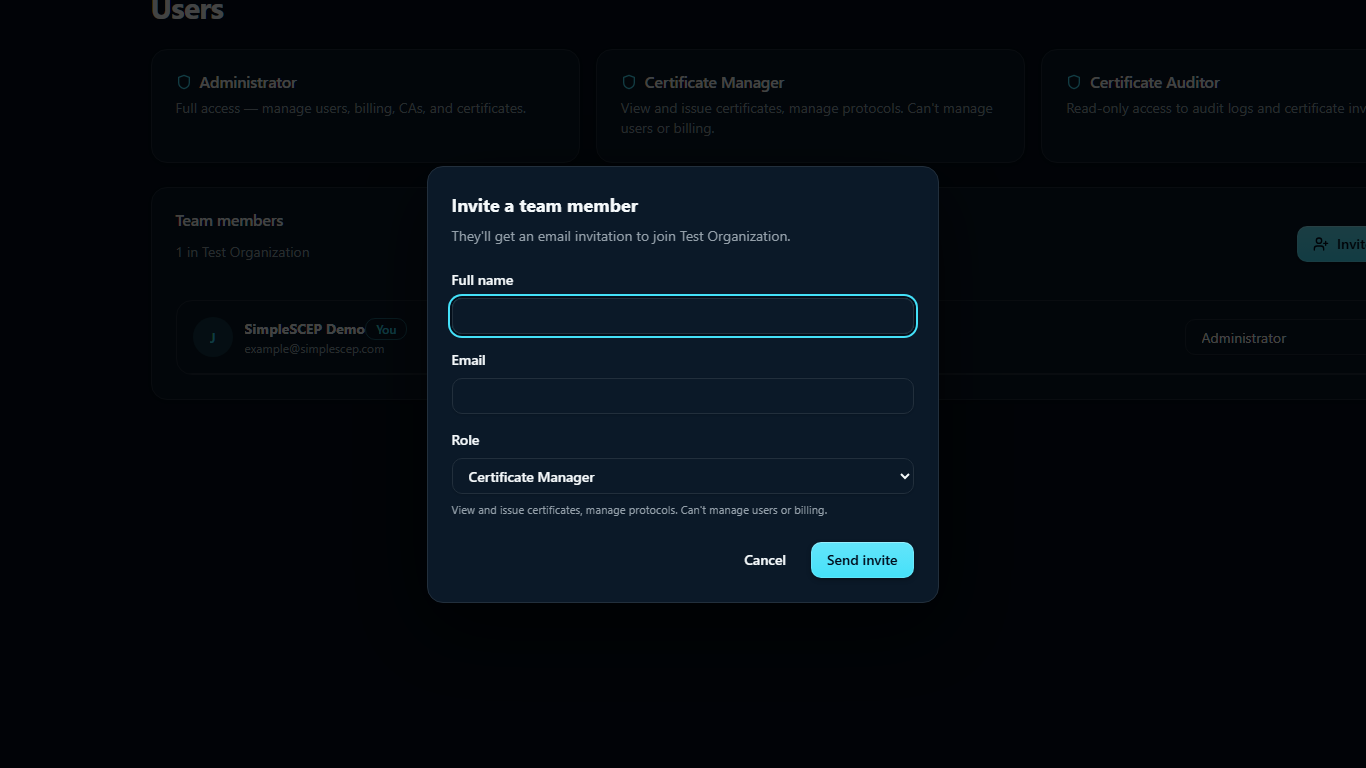Click the '1 in Test Organization' text
The width and height of the screenshot is (1366, 768).
pos(242,252)
